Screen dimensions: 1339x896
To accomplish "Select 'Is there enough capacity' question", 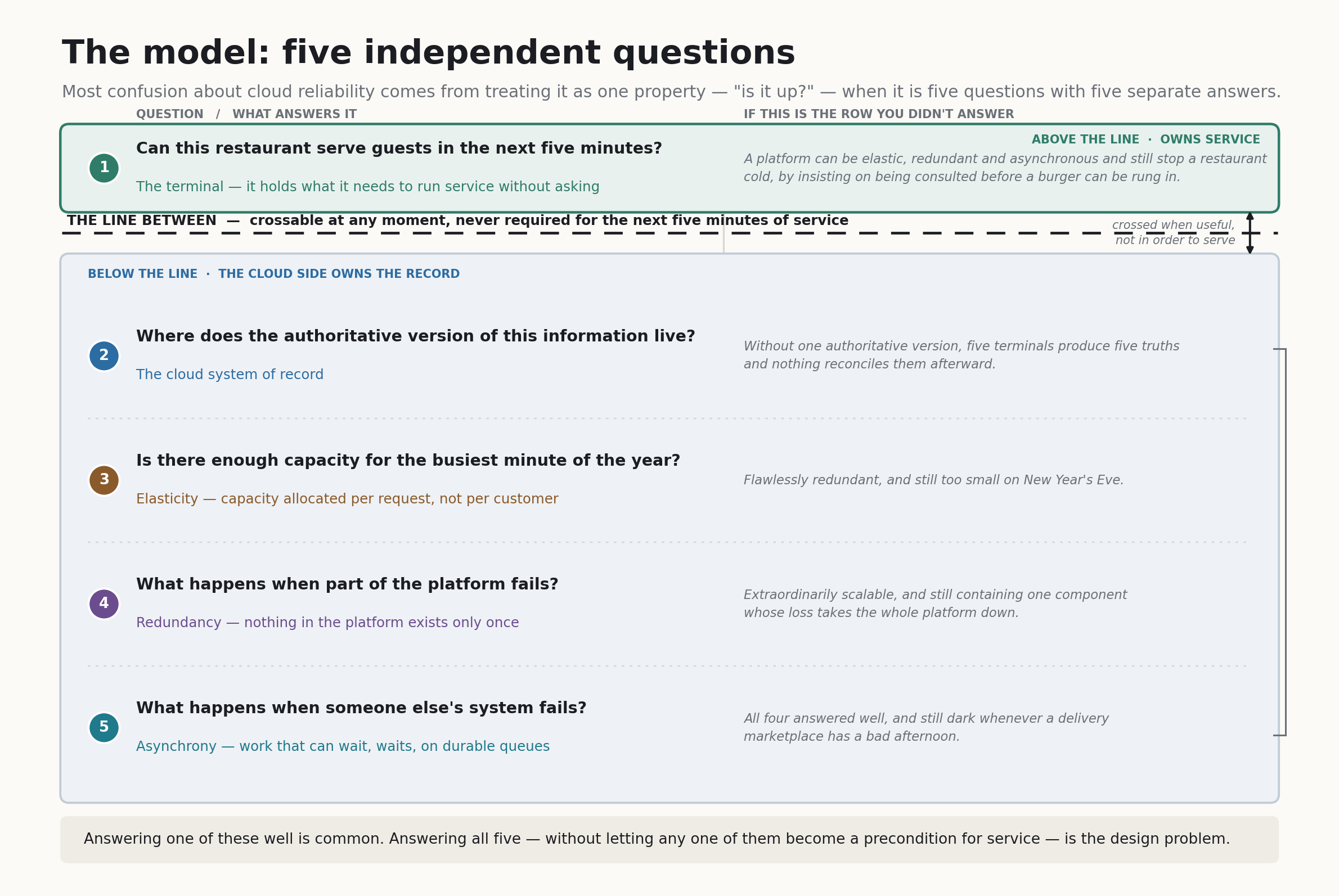I will (x=408, y=461).
